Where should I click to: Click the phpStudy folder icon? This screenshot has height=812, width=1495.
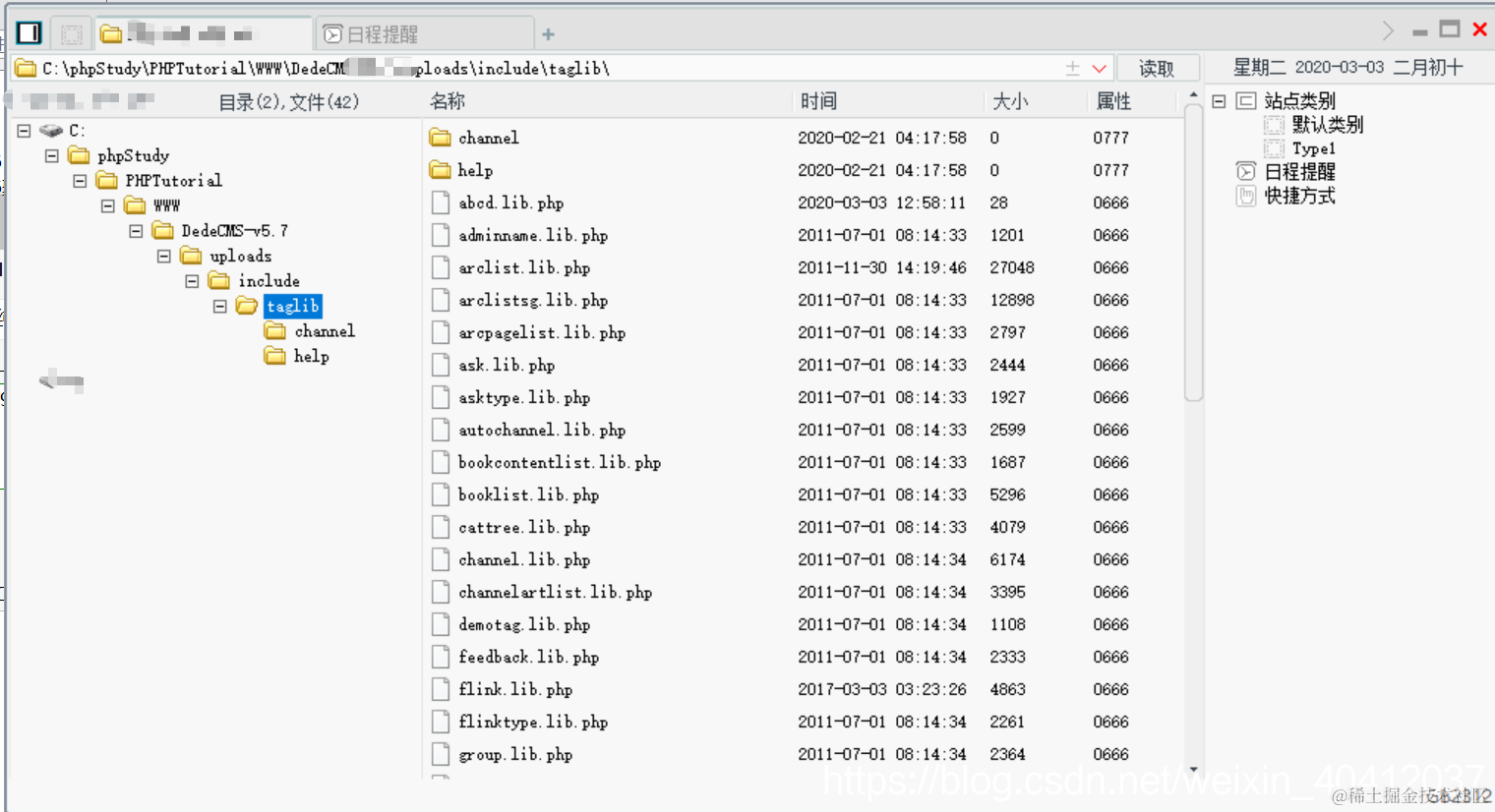pyautogui.click(x=79, y=155)
